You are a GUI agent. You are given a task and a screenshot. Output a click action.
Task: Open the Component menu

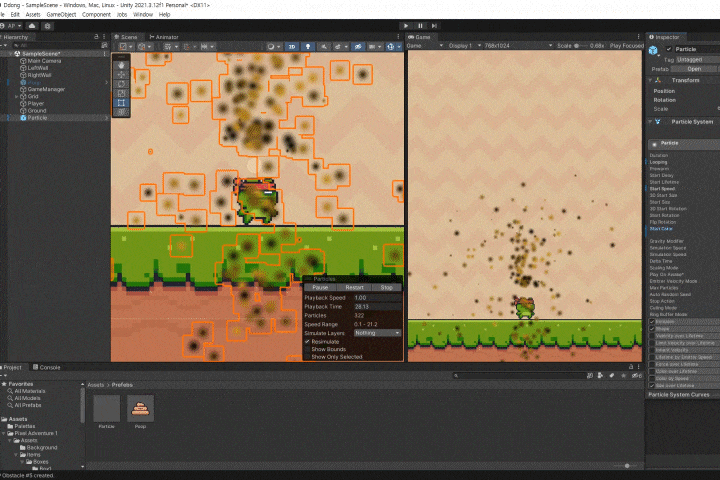pyautogui.click(x=96, y=14)
